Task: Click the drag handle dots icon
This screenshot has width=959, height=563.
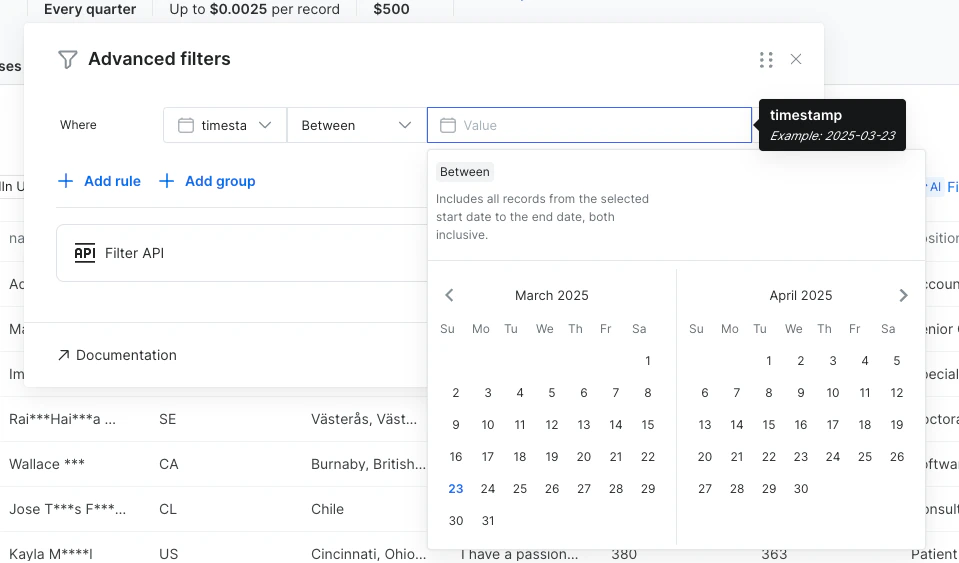Action: pos(766,59)
